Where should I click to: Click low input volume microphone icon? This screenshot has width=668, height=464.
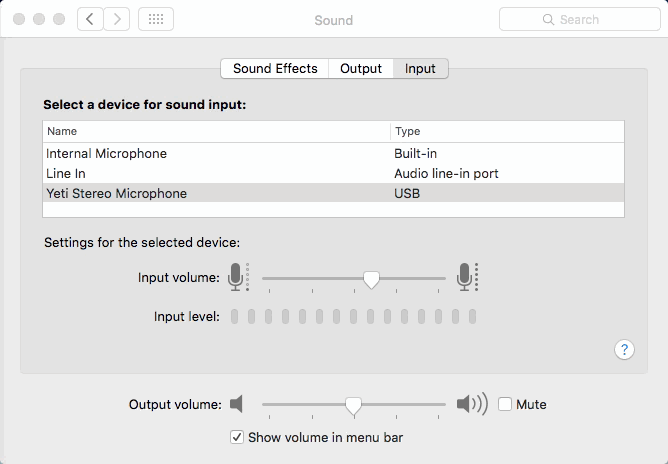(236, 277)
